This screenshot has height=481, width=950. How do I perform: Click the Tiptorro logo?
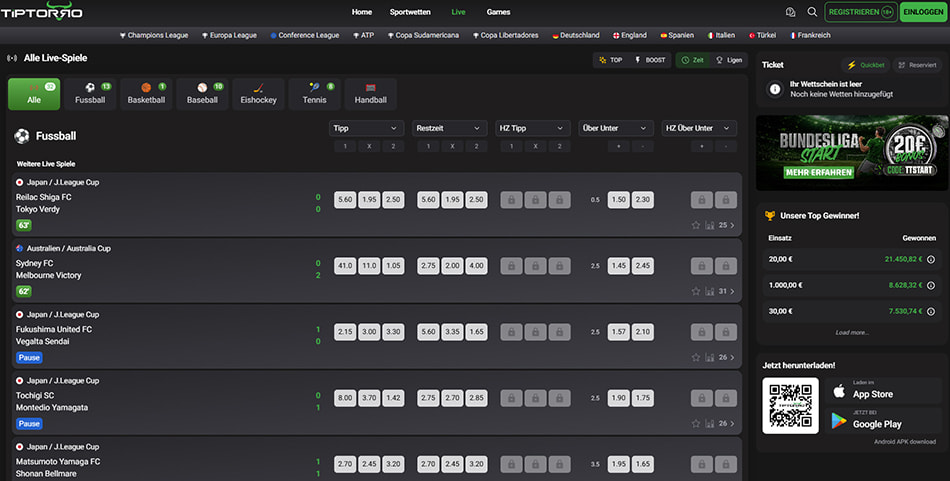41,12
